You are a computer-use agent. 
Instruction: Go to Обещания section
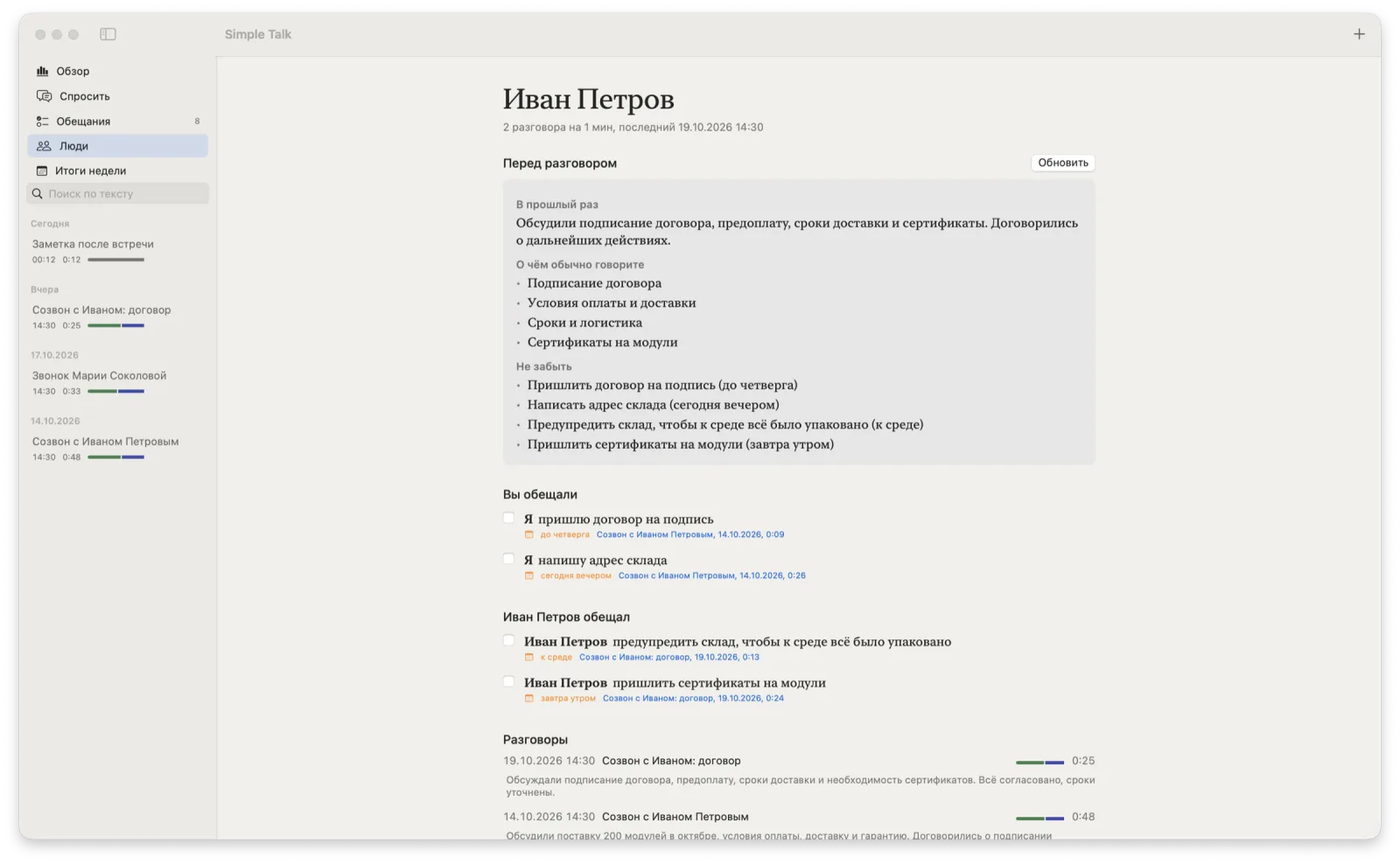pyautogui.click(x=118, y=121)
